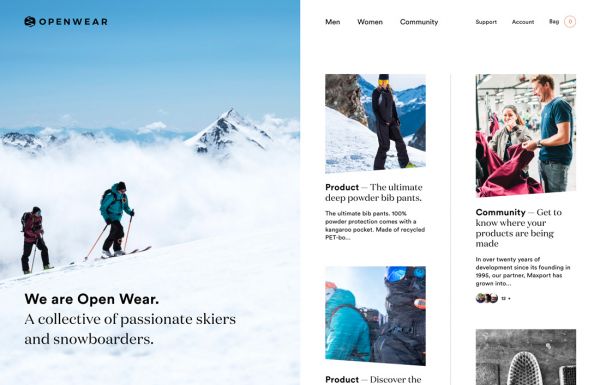Image resolution: width=600 pixels, height=385 pixels.
Task: Open the bag item count circle
Action: click(x=570, y=22)
